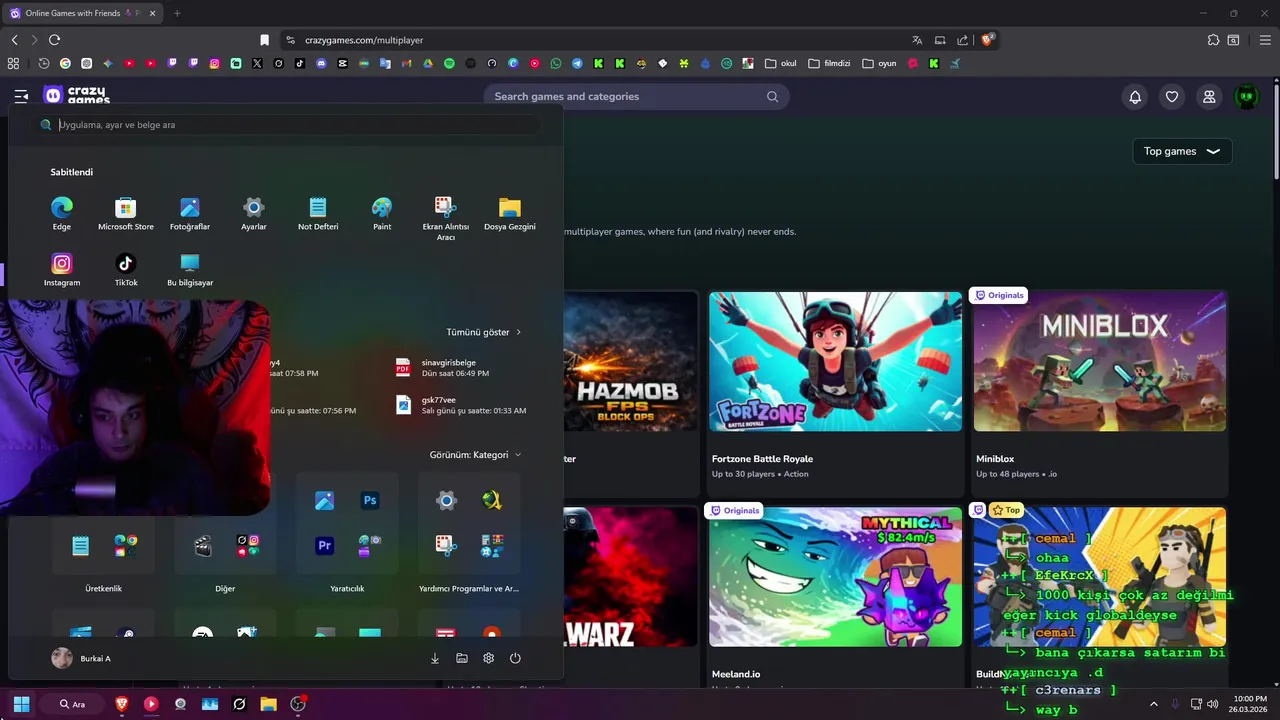This screenshot has width=1280, height=720.
Task: Open browser extensions puzzle icon
Action: click(1213, 40)
